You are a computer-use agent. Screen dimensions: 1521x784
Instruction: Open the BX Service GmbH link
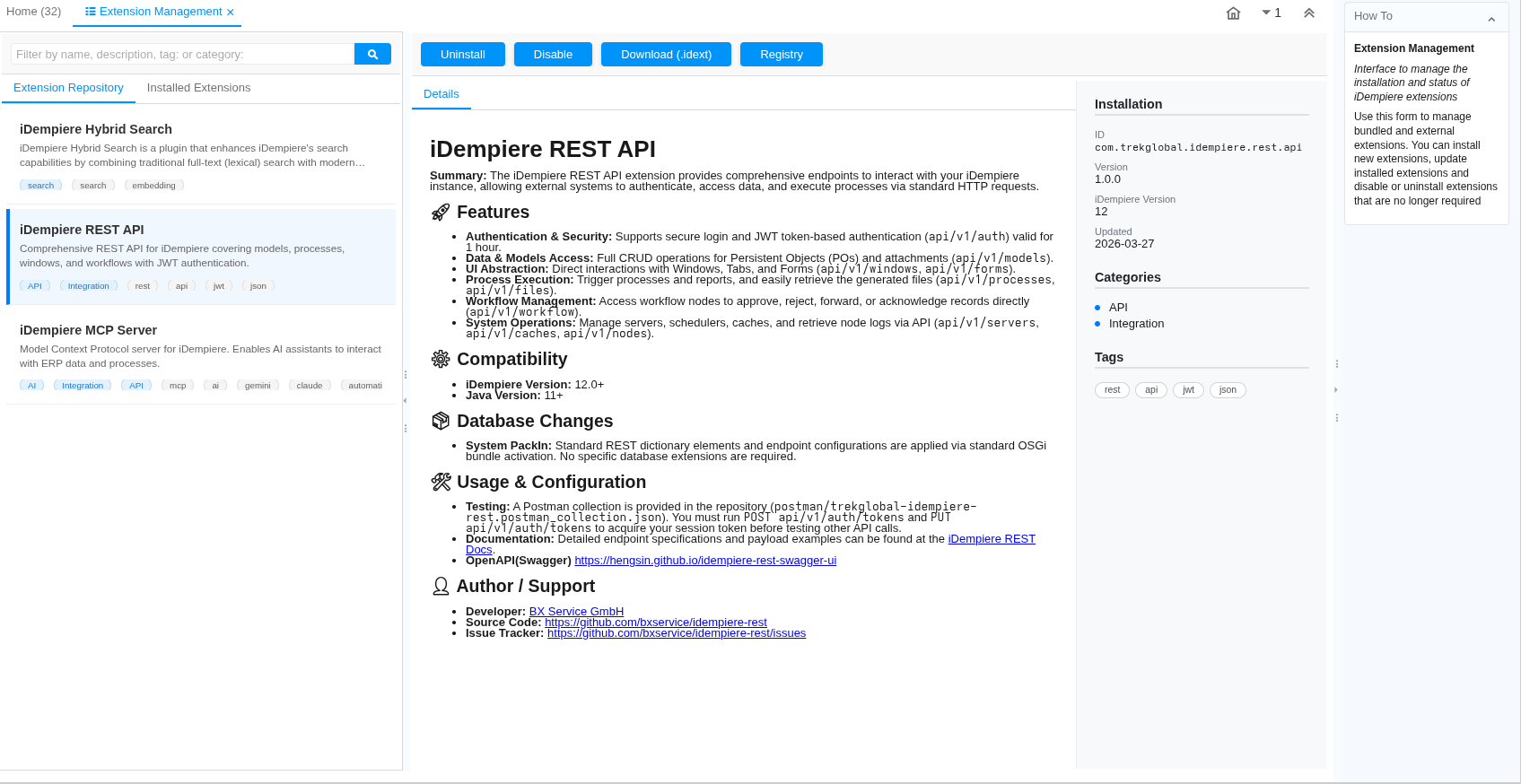[x=576, y=612]
